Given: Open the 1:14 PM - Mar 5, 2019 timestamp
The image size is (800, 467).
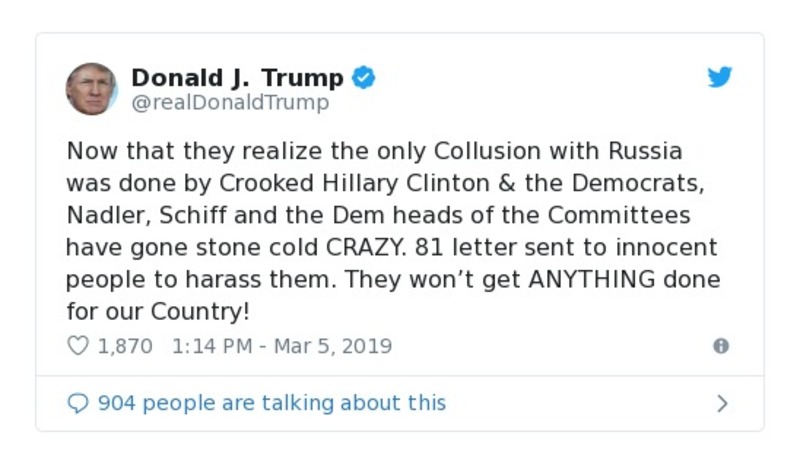Looking at the screenshot, I should pyautogui.click(x=282, y=346).
